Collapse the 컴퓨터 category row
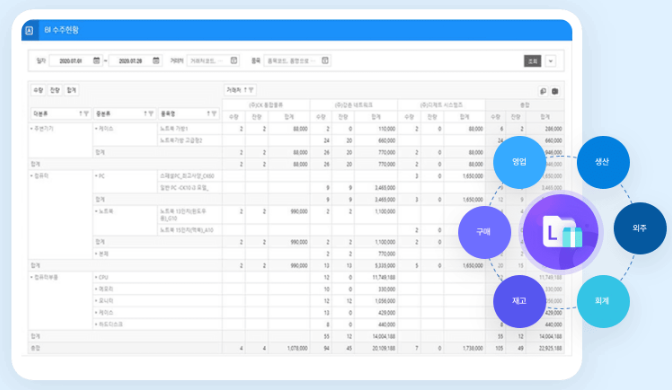This screenshot has width=672, height=390. (32, 176)
